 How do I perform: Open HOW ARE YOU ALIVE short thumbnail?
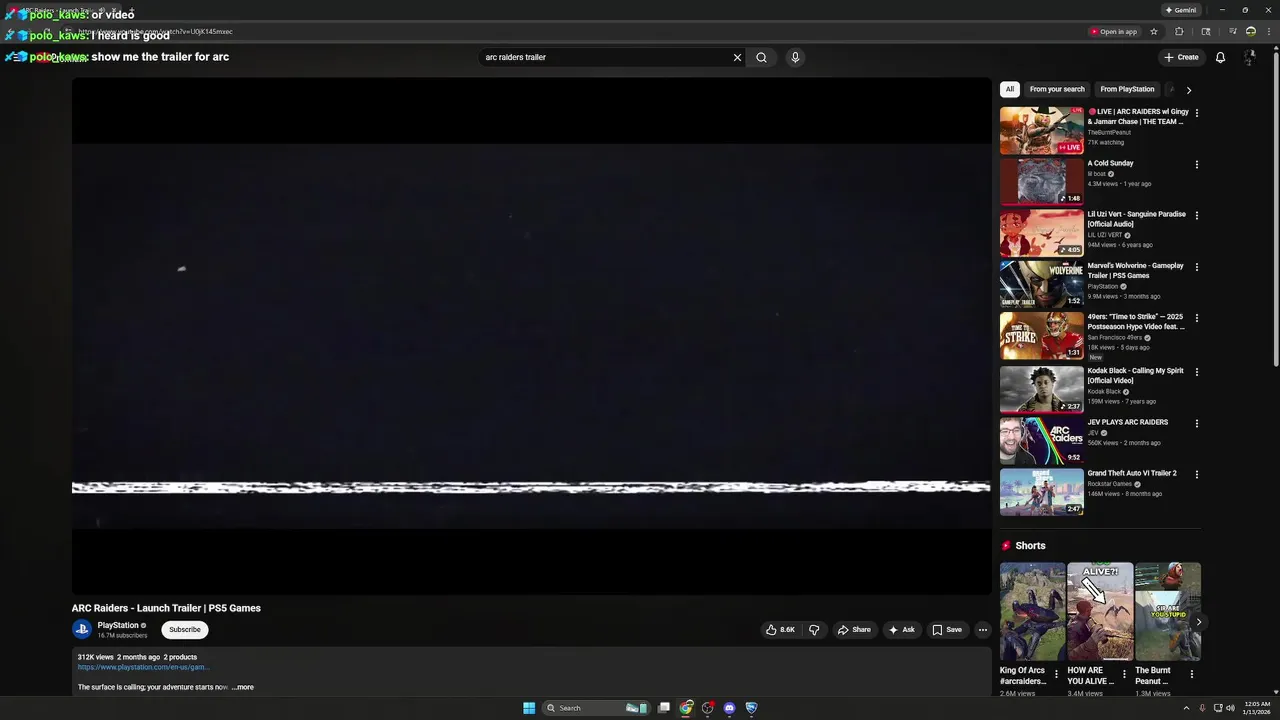[x=1100, y=611]
